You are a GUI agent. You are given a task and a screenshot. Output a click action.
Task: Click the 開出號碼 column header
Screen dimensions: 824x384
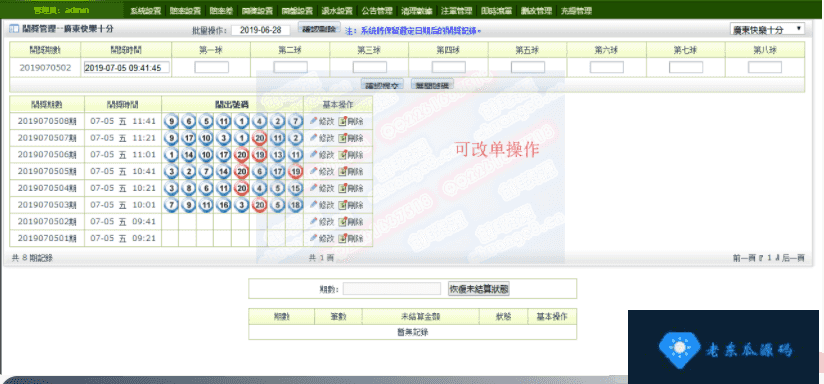pyautogui.click(x=232, y=104)
